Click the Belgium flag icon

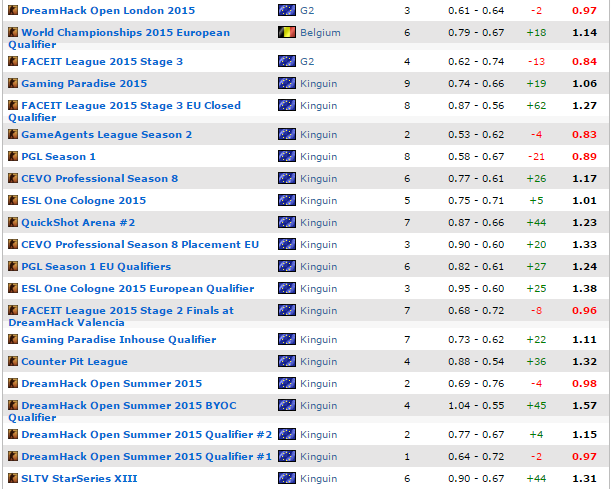point(287,32)
